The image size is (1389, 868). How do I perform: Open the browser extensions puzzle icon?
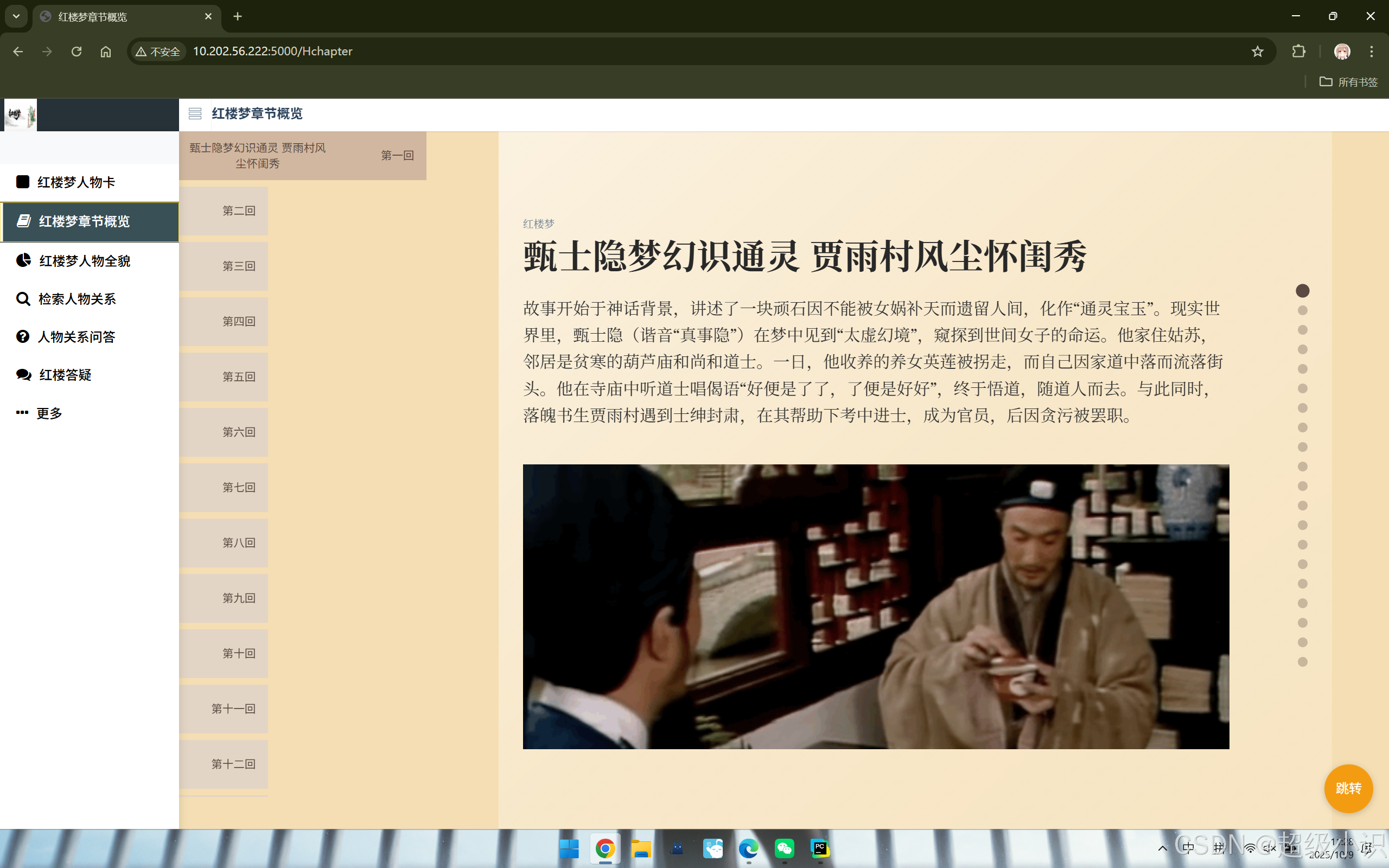pyautogui.click(x=1298, y=52)
